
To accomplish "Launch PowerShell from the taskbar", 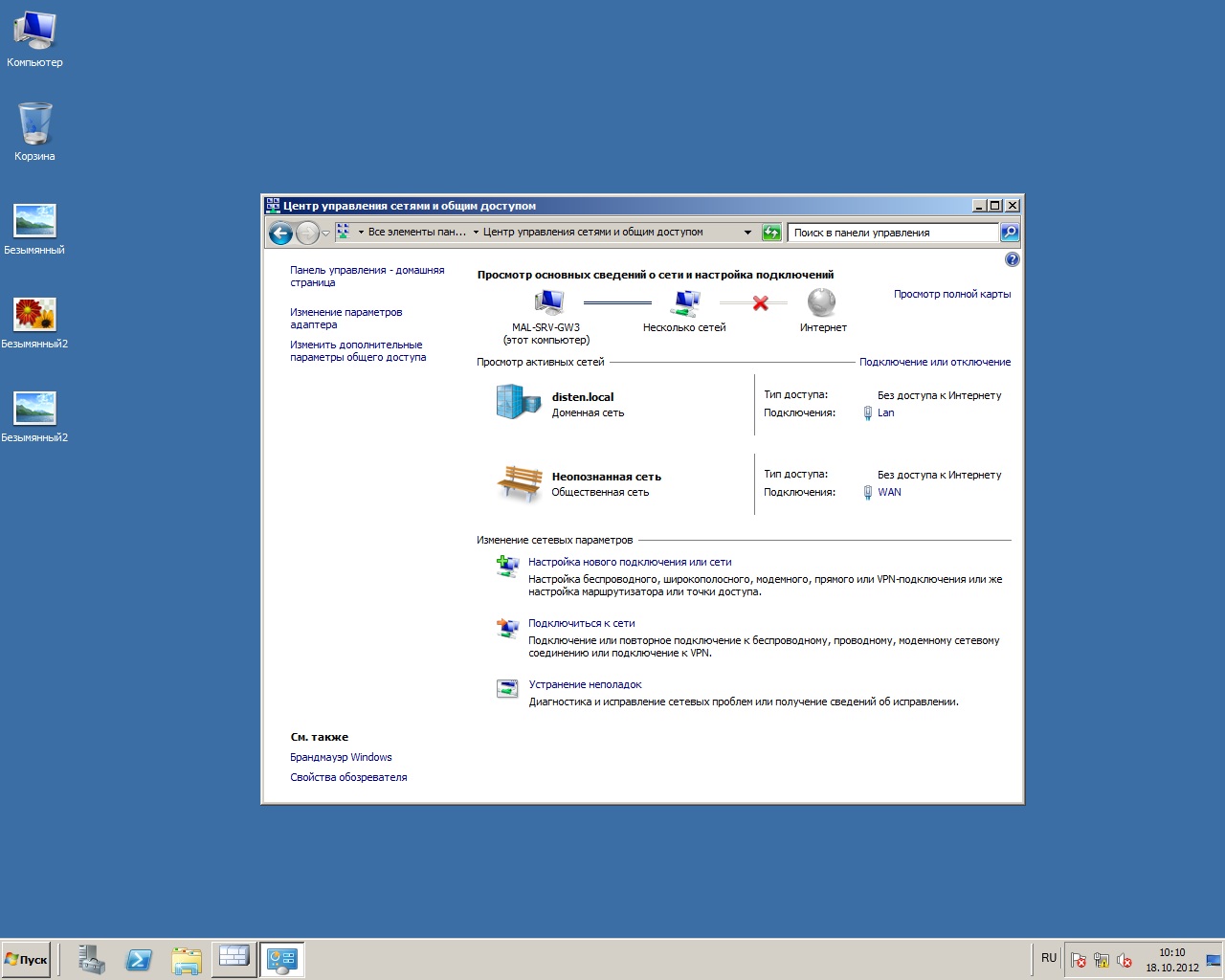I will pos(139,960).
